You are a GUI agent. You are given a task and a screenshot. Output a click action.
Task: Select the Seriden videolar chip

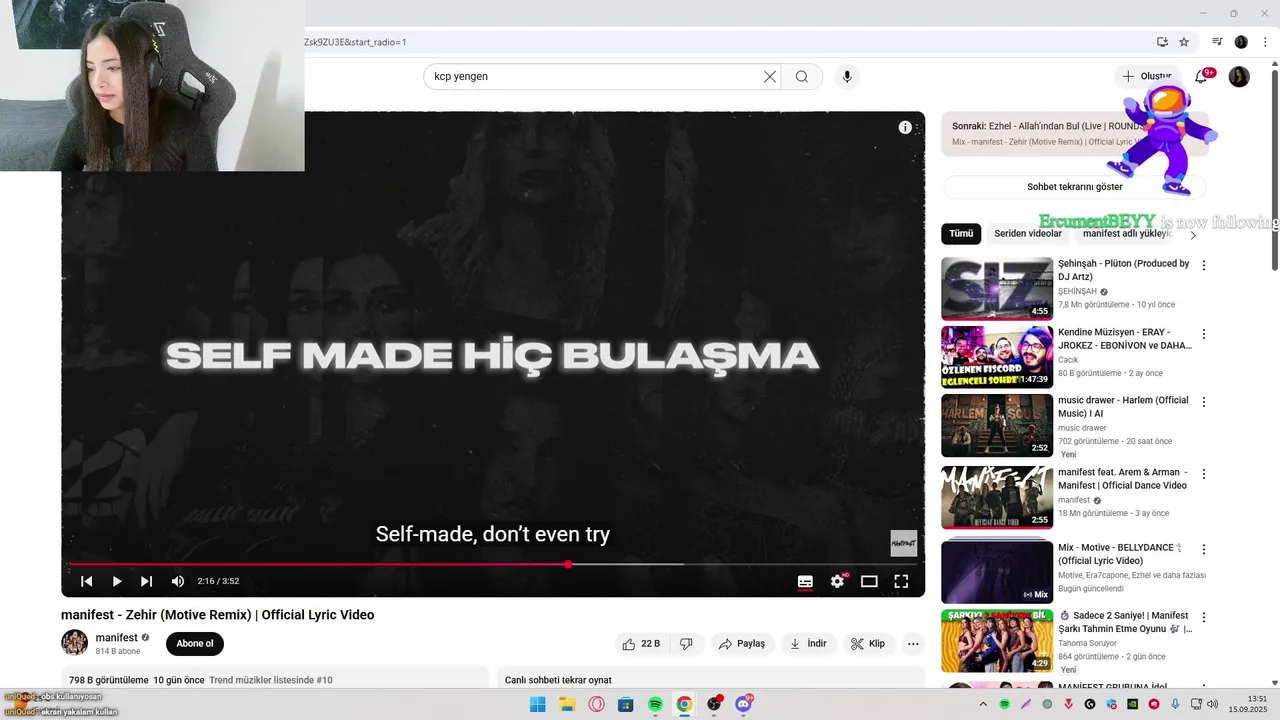click(1028, 234)
